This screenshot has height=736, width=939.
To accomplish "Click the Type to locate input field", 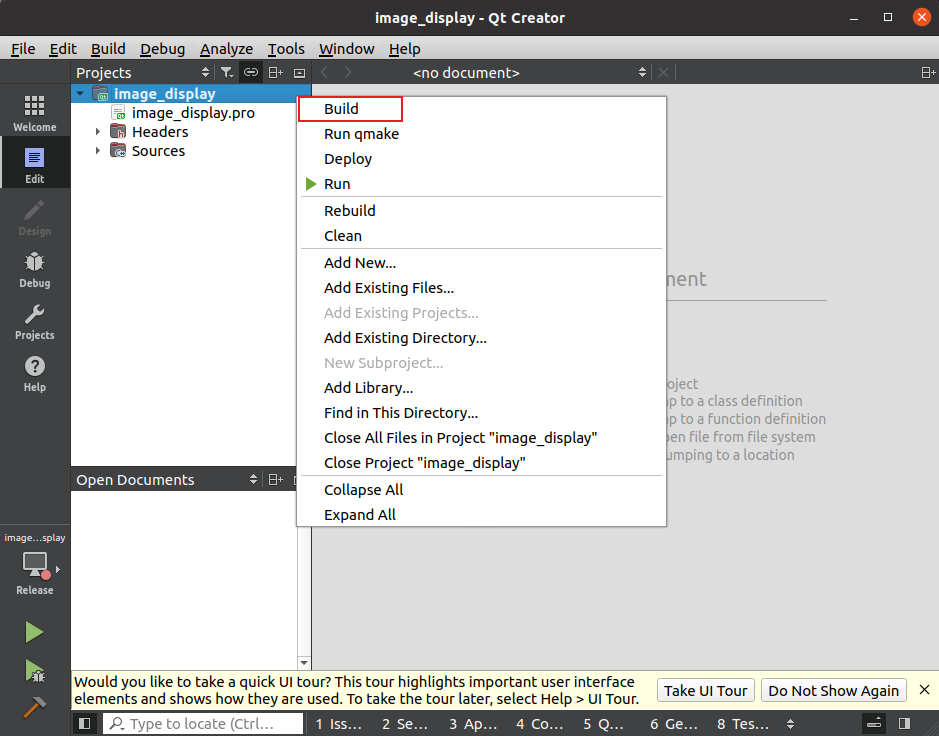I will pyautogui.click(x=203, y=724).
